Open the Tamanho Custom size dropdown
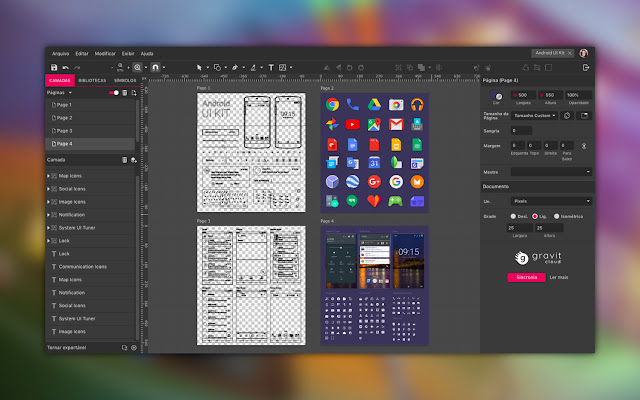This screenshot has height=400, width=640. 534,115
